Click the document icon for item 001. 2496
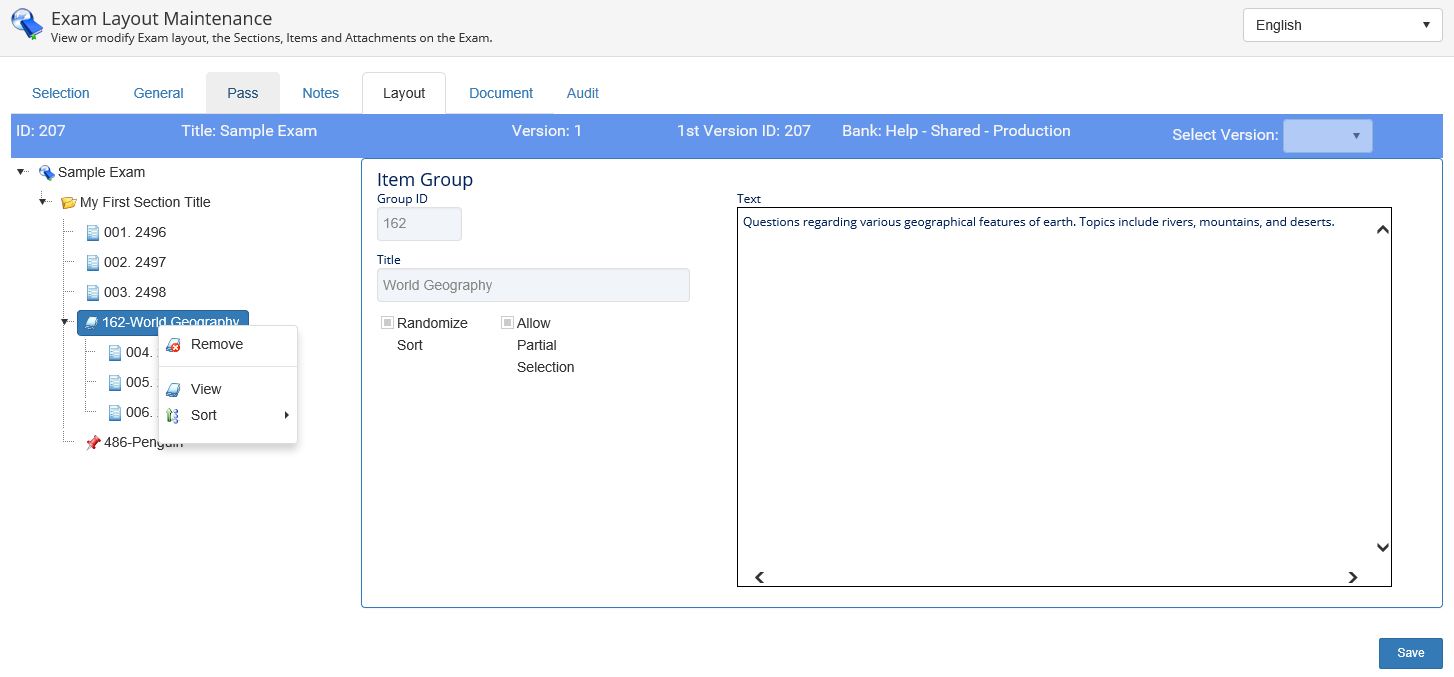The height and width of the screenshot is (677, 1454). coord(93,233)
